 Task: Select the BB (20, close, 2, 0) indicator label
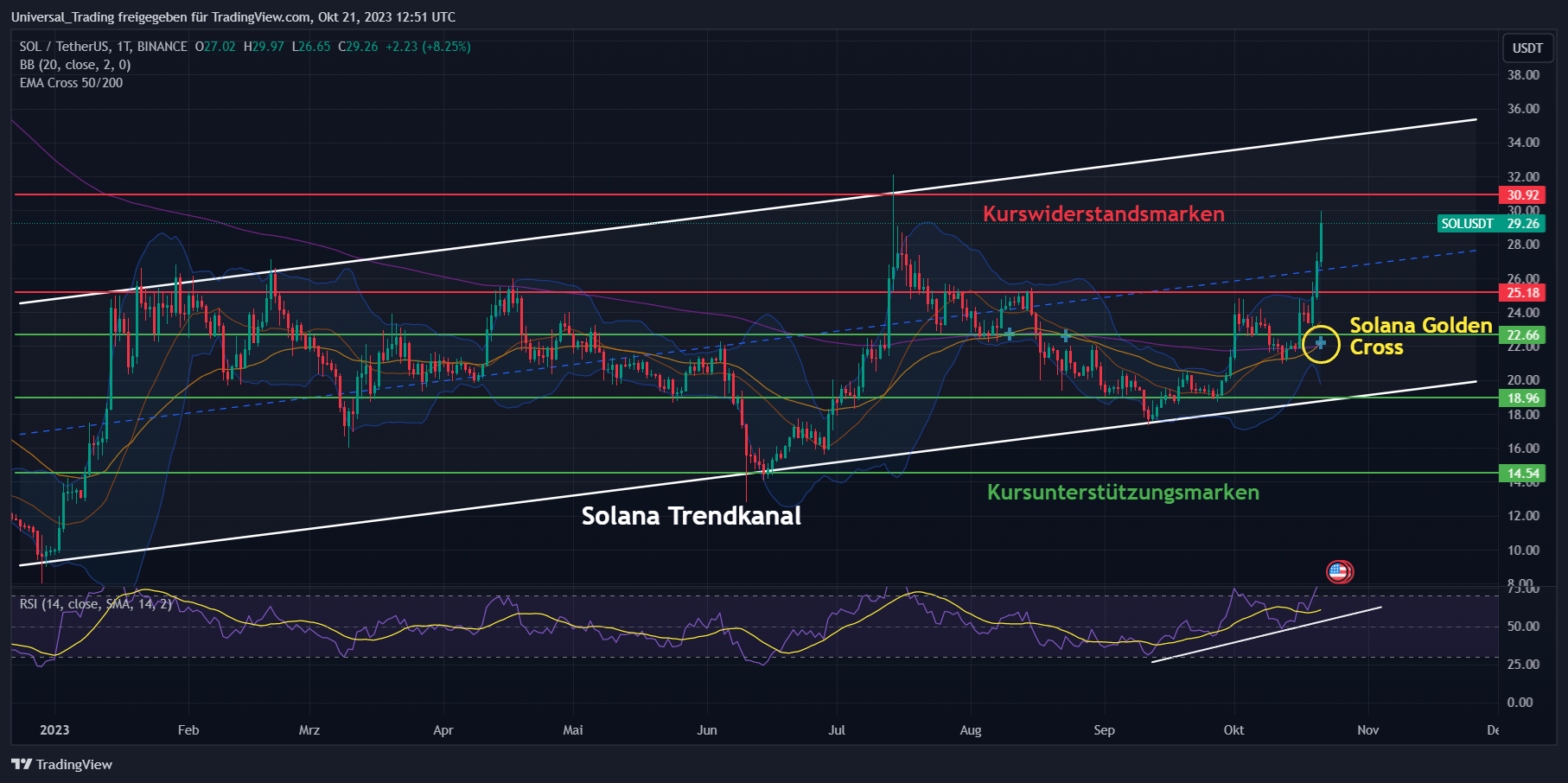tap(75, 65)
